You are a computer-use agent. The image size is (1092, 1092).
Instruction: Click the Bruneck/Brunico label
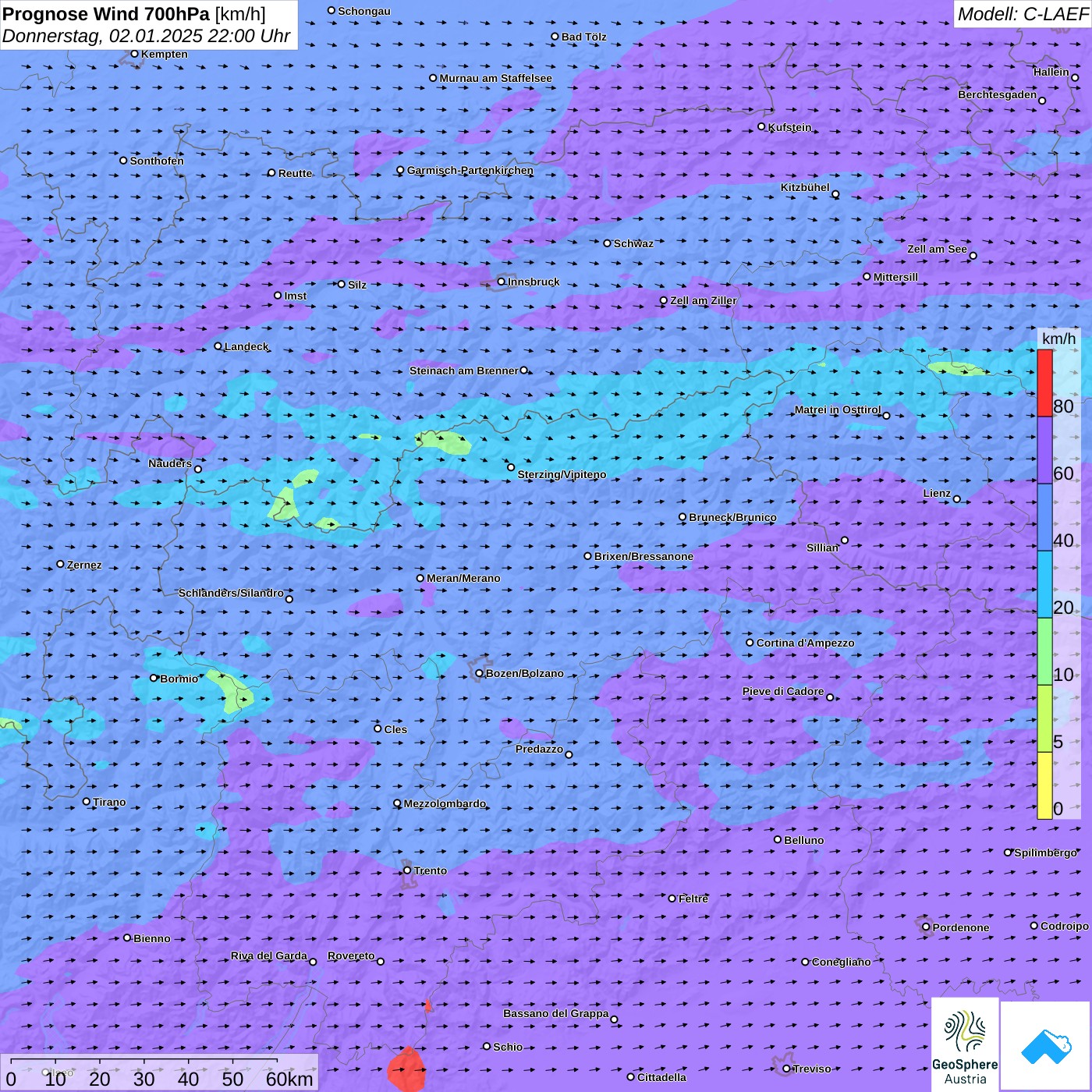(732, 517)
